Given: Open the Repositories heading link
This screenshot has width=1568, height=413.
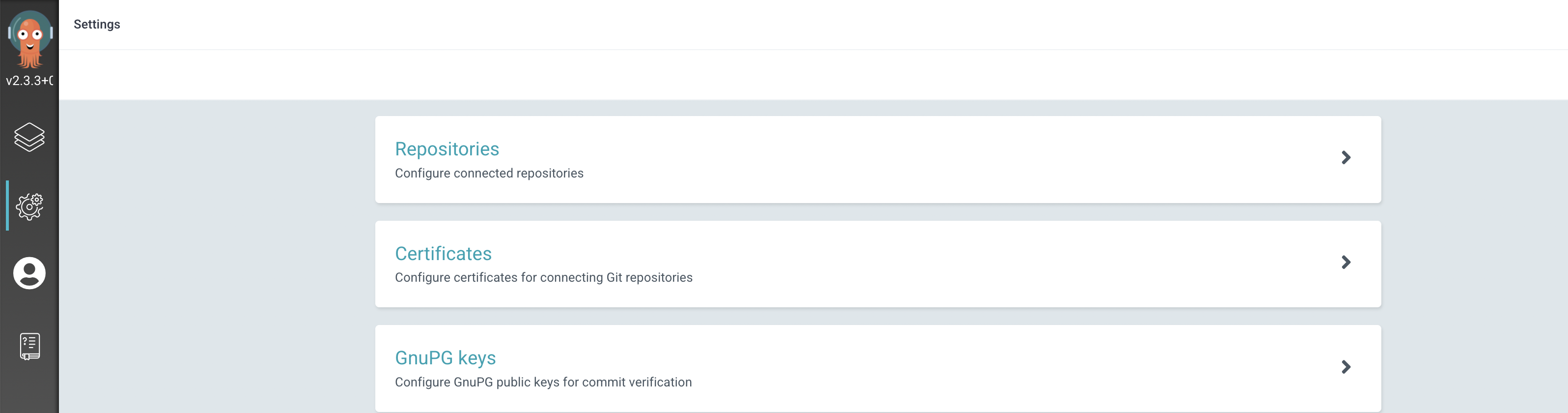Looking at the screenshot, I should pyautogui.click(x=447, y=148).
